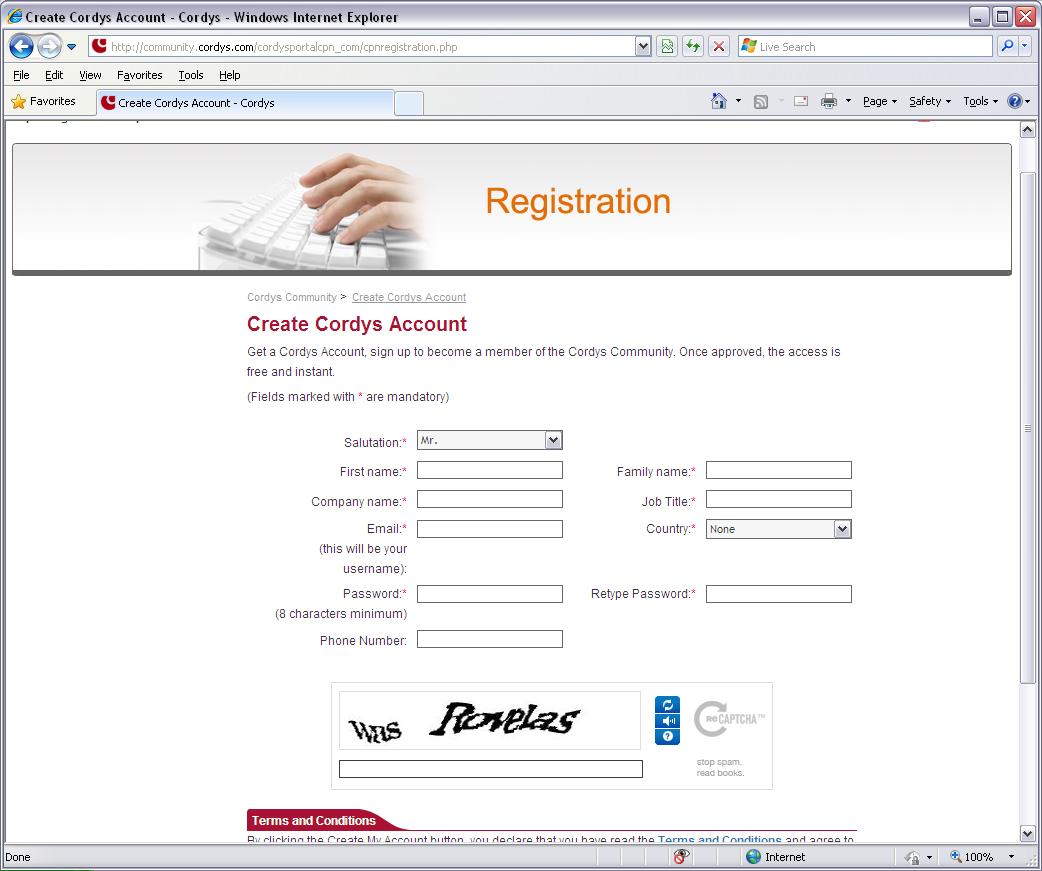The image size is (1042, 871).
Task: Get a new reCAPTCHA challenge
Action: pos(668,704)
